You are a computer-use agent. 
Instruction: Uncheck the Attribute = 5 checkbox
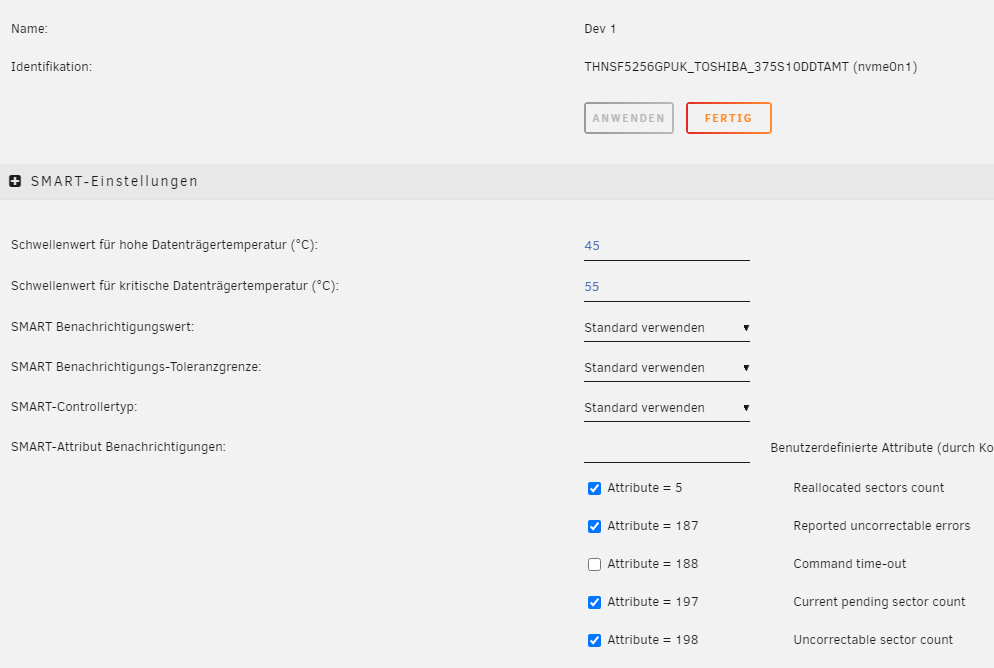pos(594,488)
